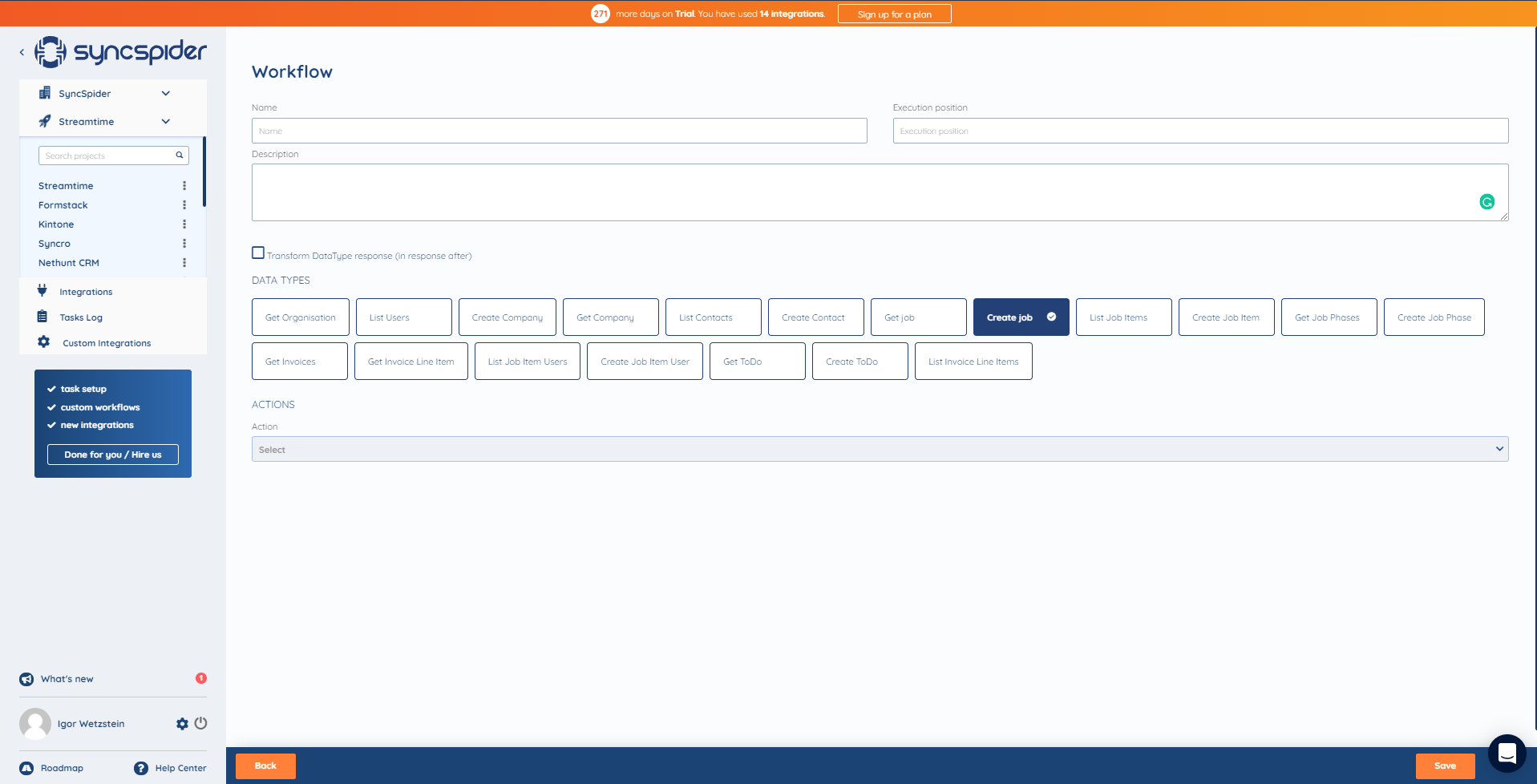
Task: Open the Roadmap link
Action: (62, 768)
